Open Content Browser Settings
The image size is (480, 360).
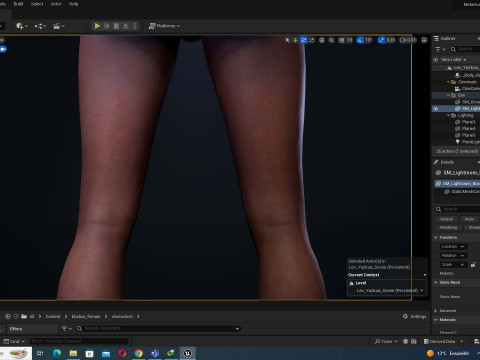point(414,316)
